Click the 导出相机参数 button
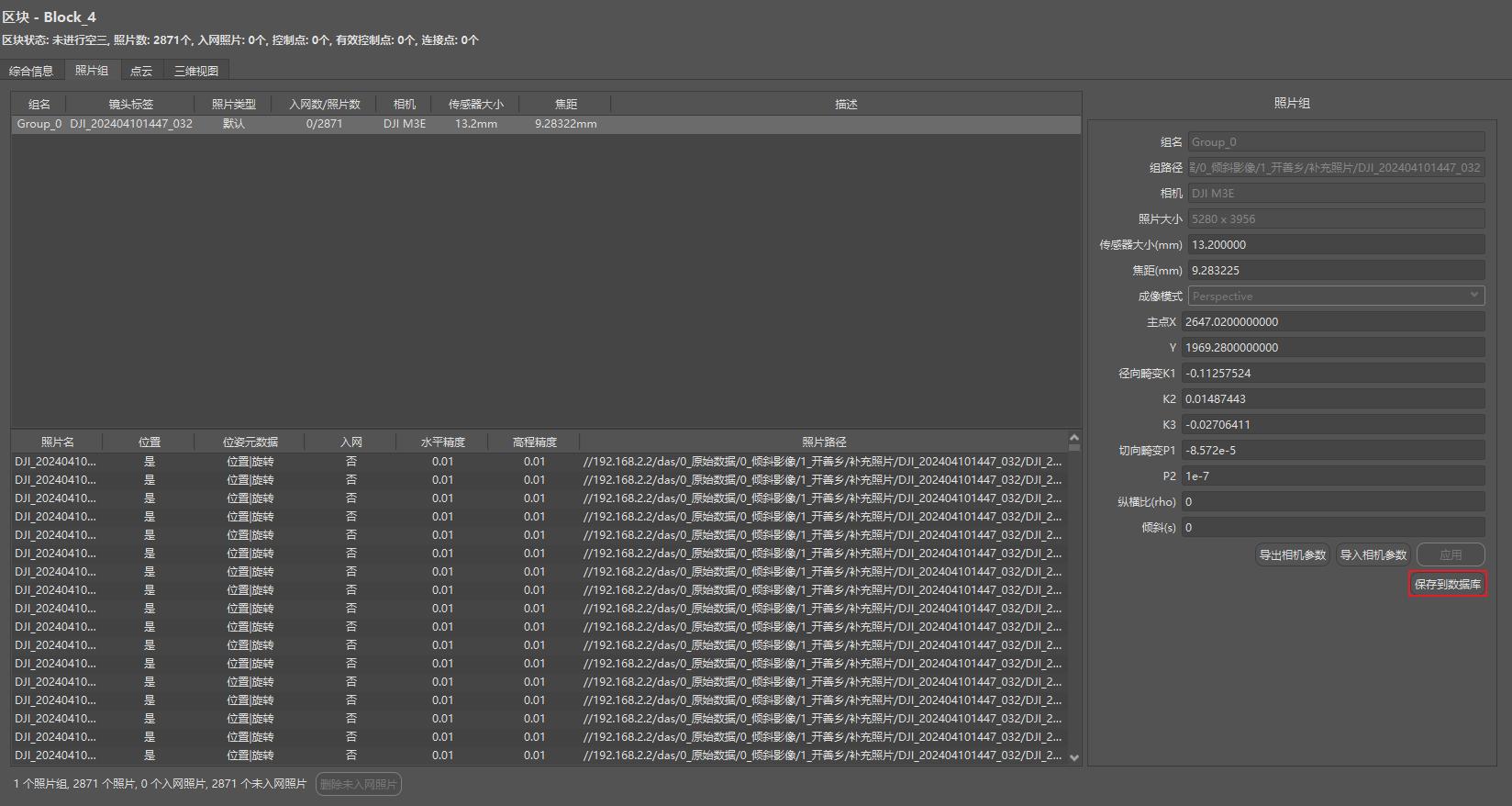This screenshot has width=1512, height=806. [x=1293, y=554]
